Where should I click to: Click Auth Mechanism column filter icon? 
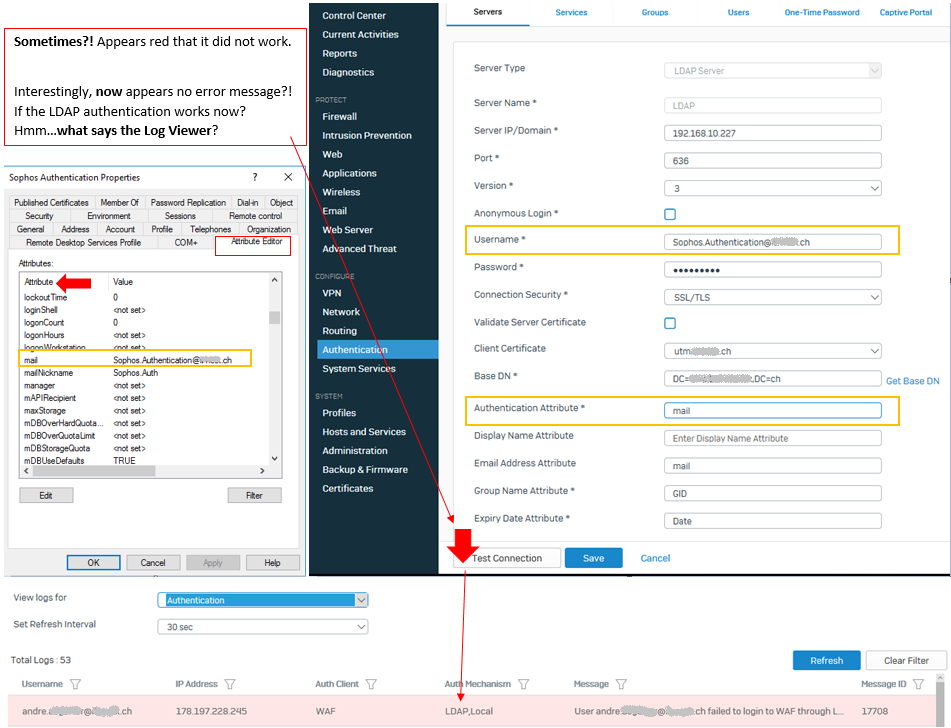[523, 684]
